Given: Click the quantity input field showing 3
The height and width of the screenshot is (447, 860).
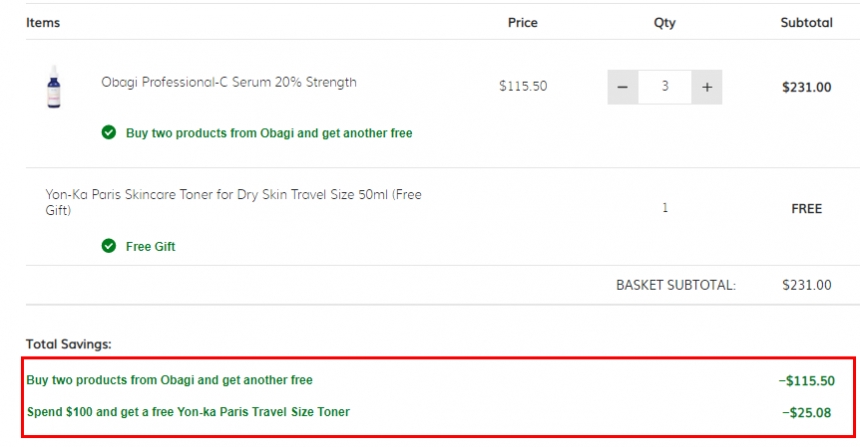Looking at the screenshot, I should point(665,87).
